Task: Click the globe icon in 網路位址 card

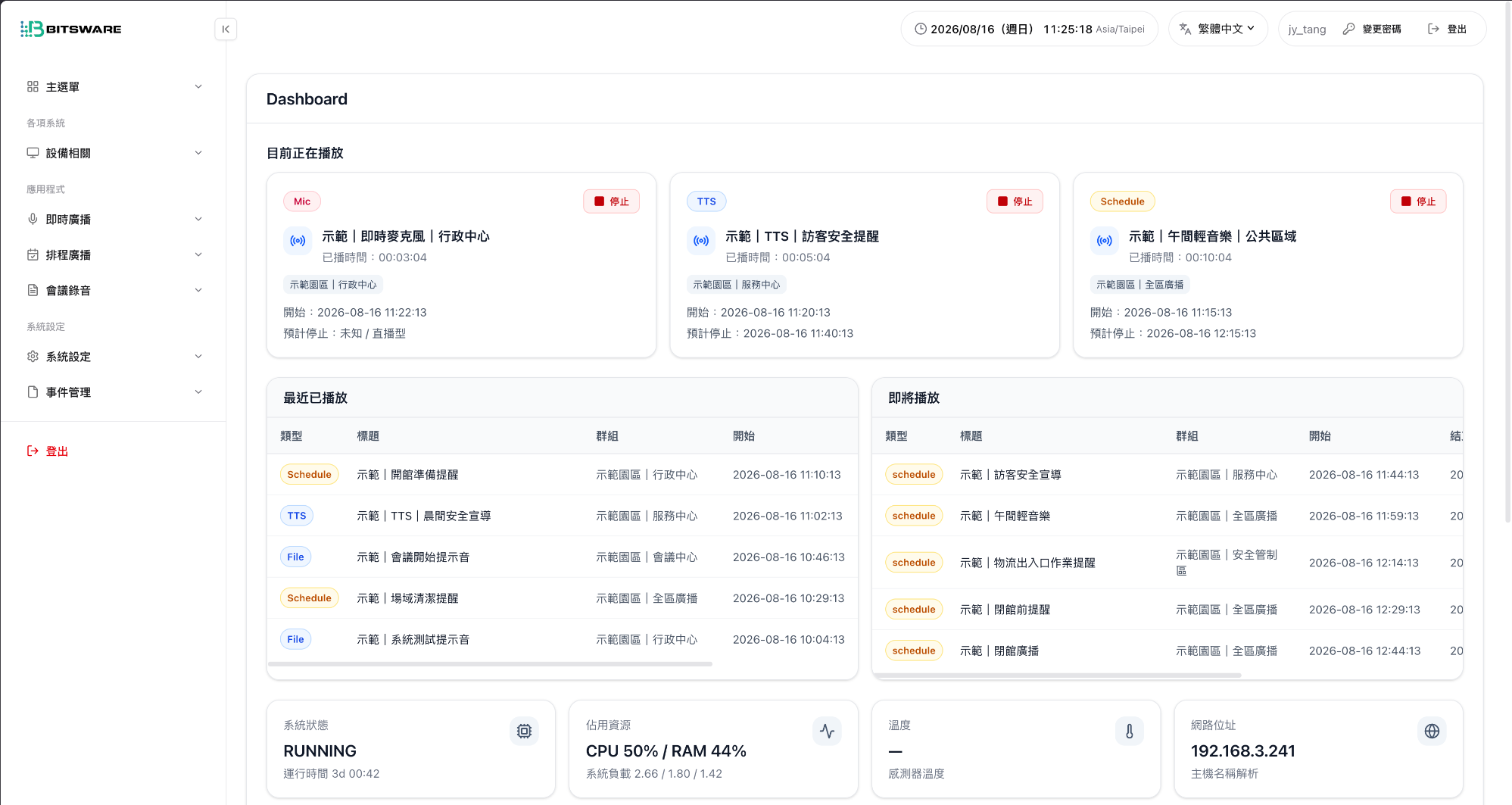Action: [x=1432, y=731]
